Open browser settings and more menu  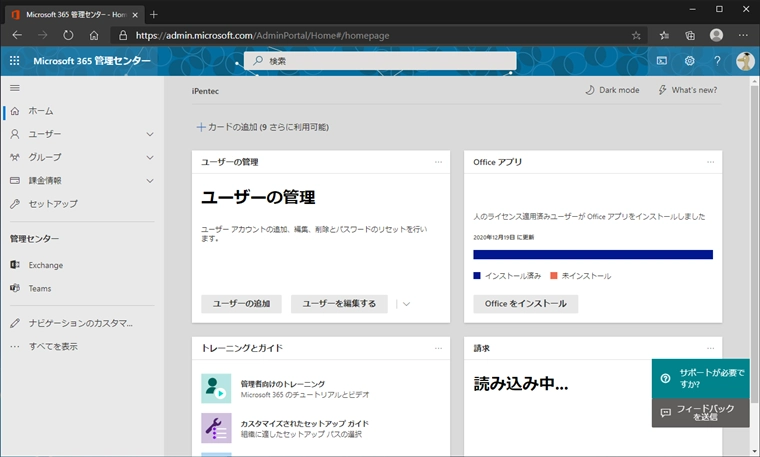pos(743,35)
